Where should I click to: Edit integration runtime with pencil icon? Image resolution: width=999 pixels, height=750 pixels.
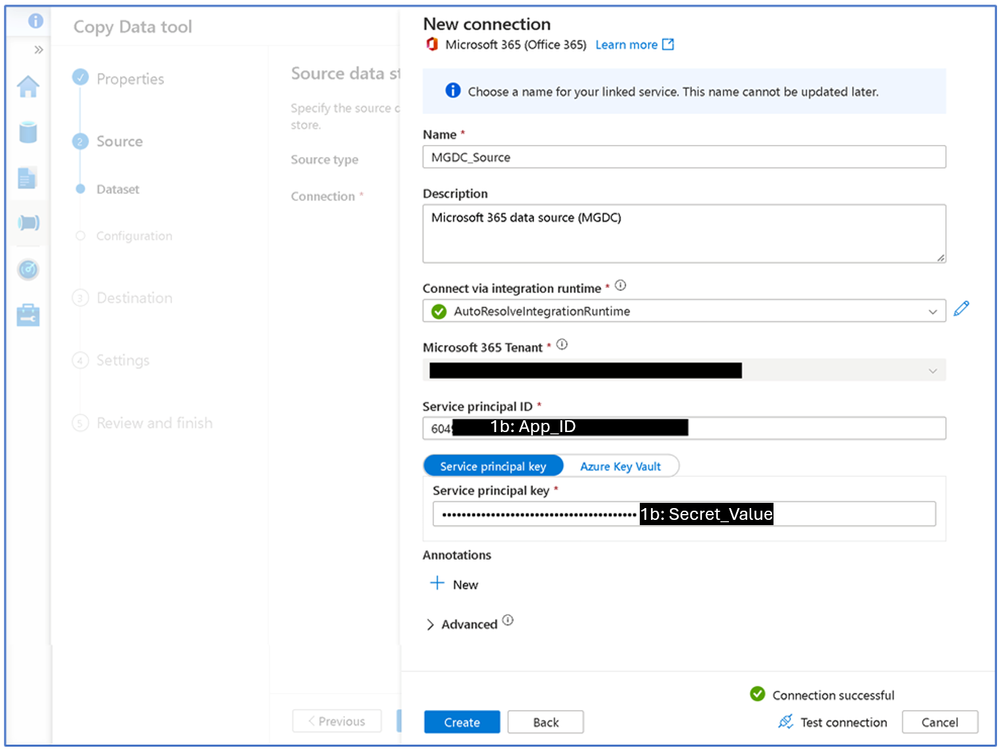point(961,309)
